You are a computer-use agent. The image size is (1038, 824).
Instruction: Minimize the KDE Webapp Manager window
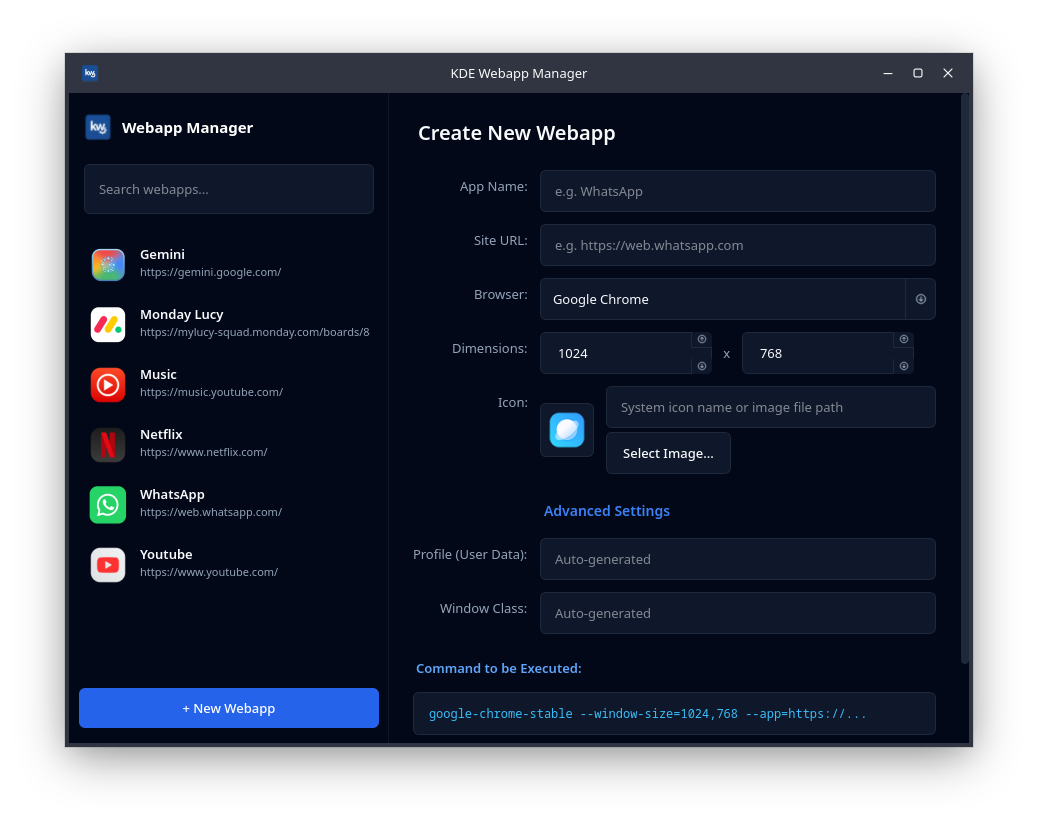[x=888, y=73]
